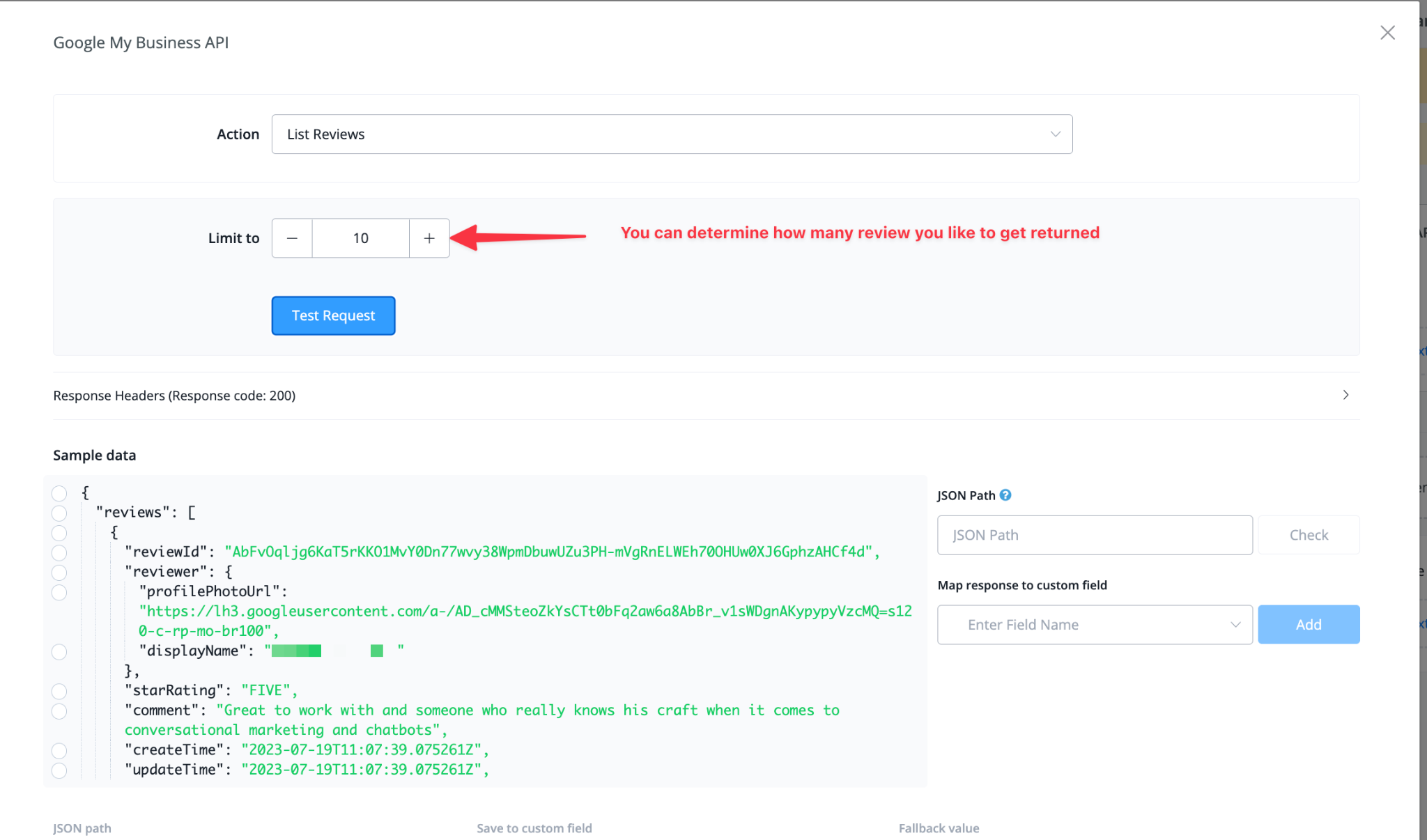
Task: Select radio button for "starRating" line
Action: 59,692
